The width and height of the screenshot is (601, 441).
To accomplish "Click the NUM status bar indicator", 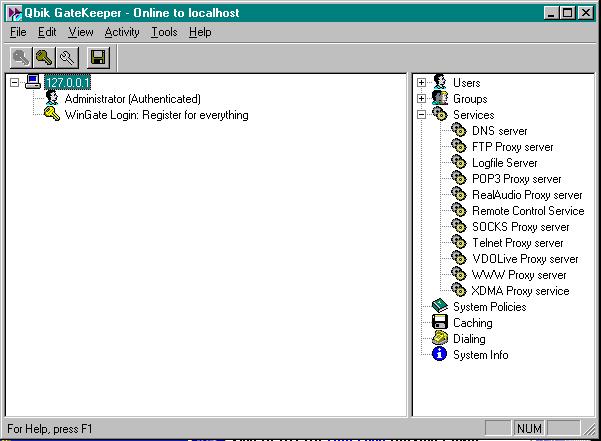I will tap(529, 428).
